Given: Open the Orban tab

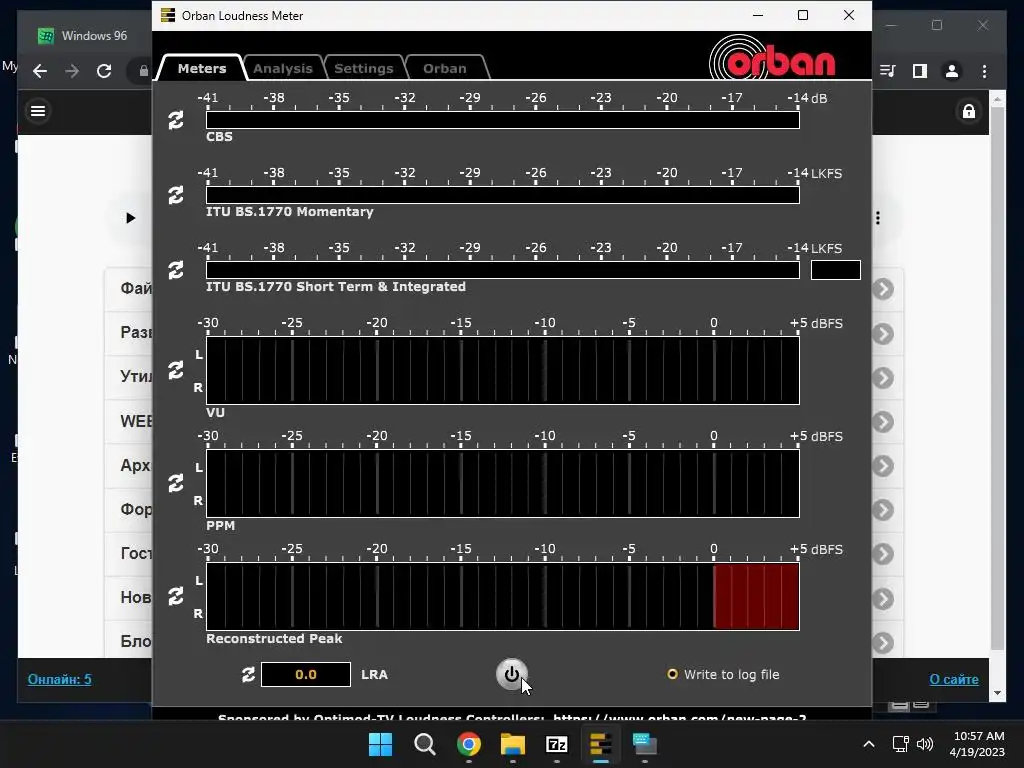Looking at the screenshot, I should click(445, 68).
